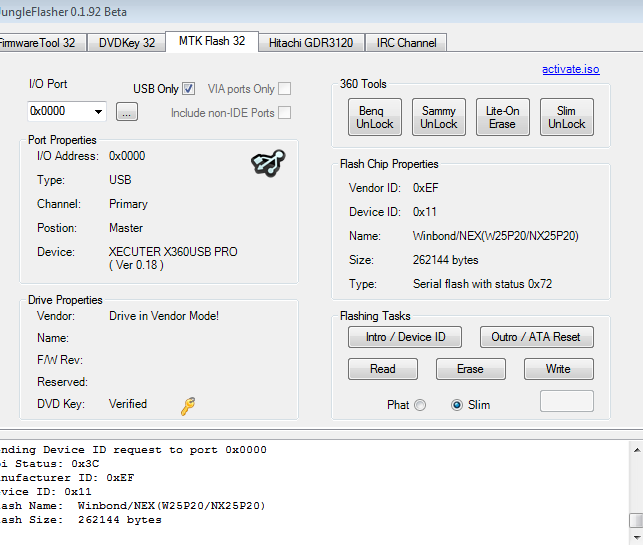
Task: Click the Sammy UnLock button
Action: pos(439,117)
